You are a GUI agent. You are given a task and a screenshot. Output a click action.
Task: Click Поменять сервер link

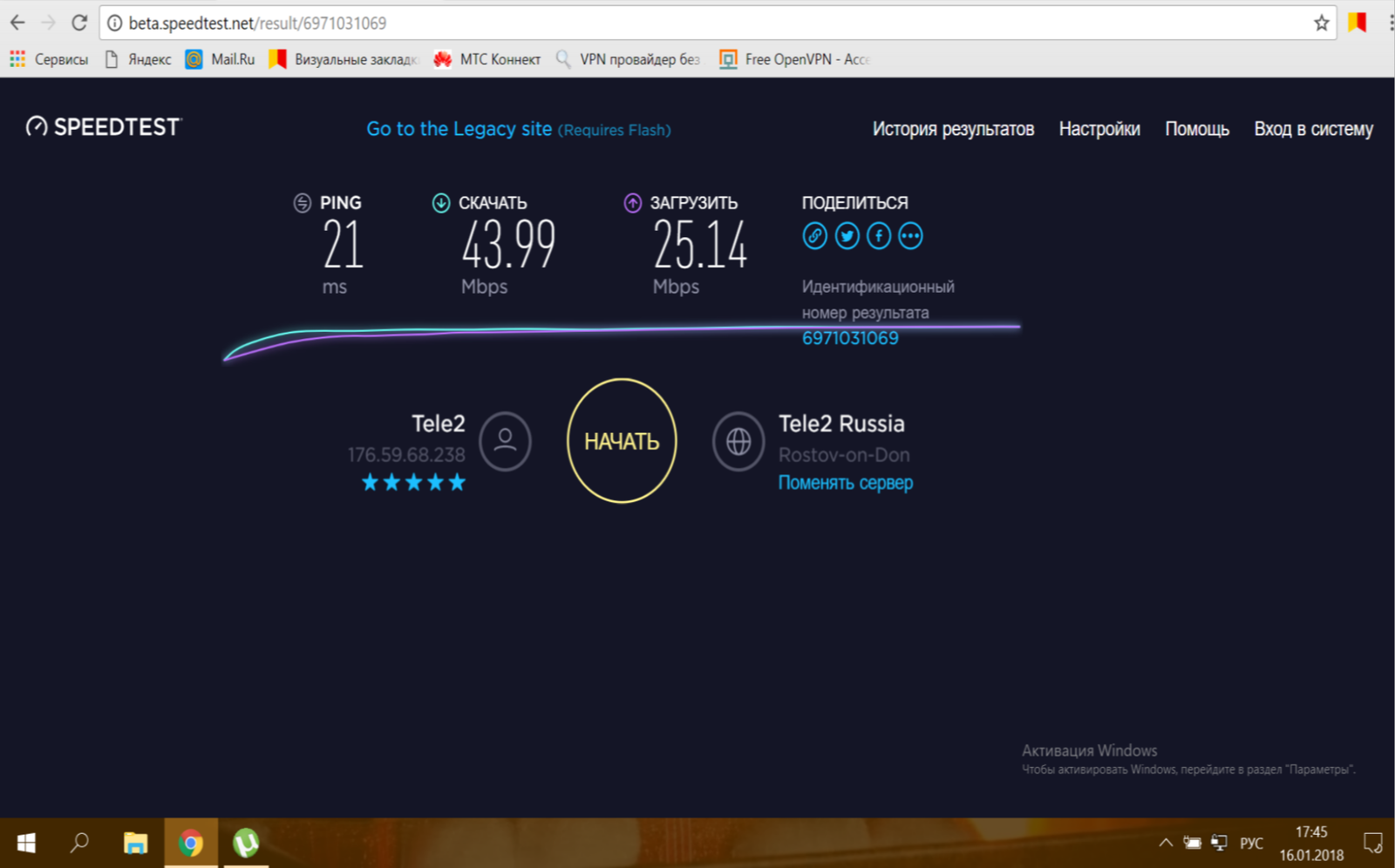coord(845,483)
